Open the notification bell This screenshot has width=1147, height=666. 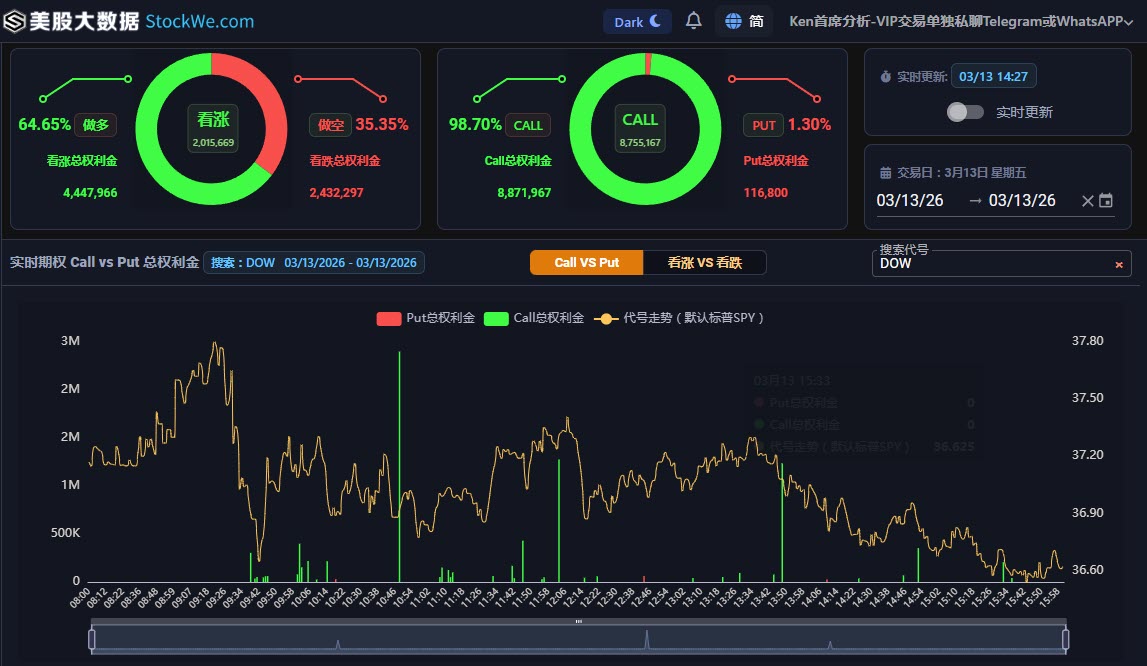coord(693,18)
